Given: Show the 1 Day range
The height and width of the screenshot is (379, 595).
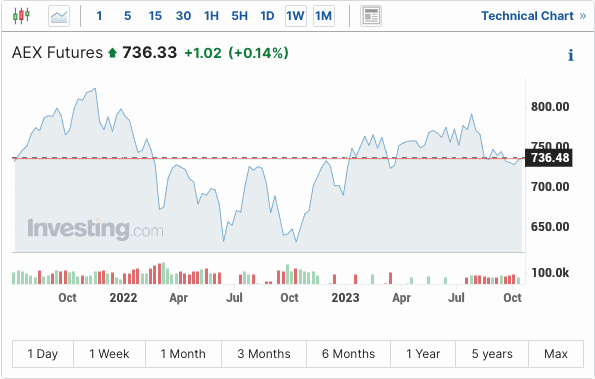Looking at the screenshot, I should [x=43, y=354].
